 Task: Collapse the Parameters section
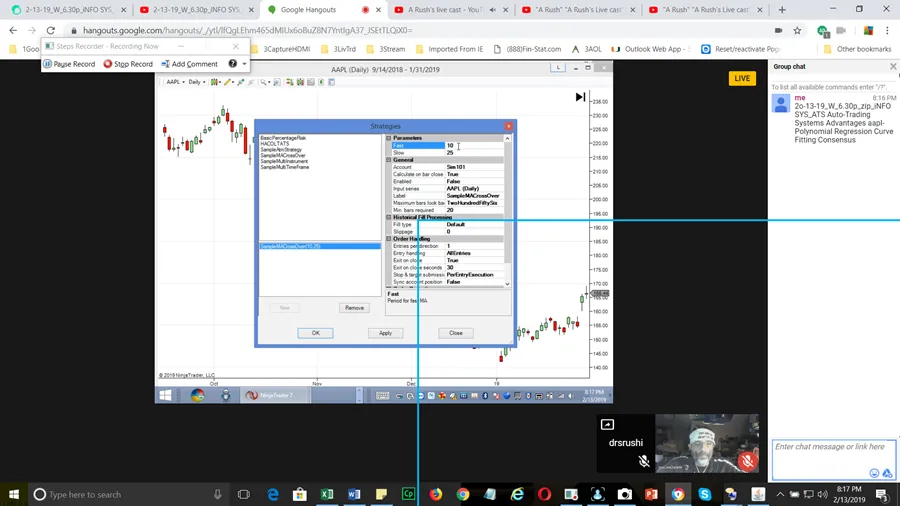tap(389, 138)
